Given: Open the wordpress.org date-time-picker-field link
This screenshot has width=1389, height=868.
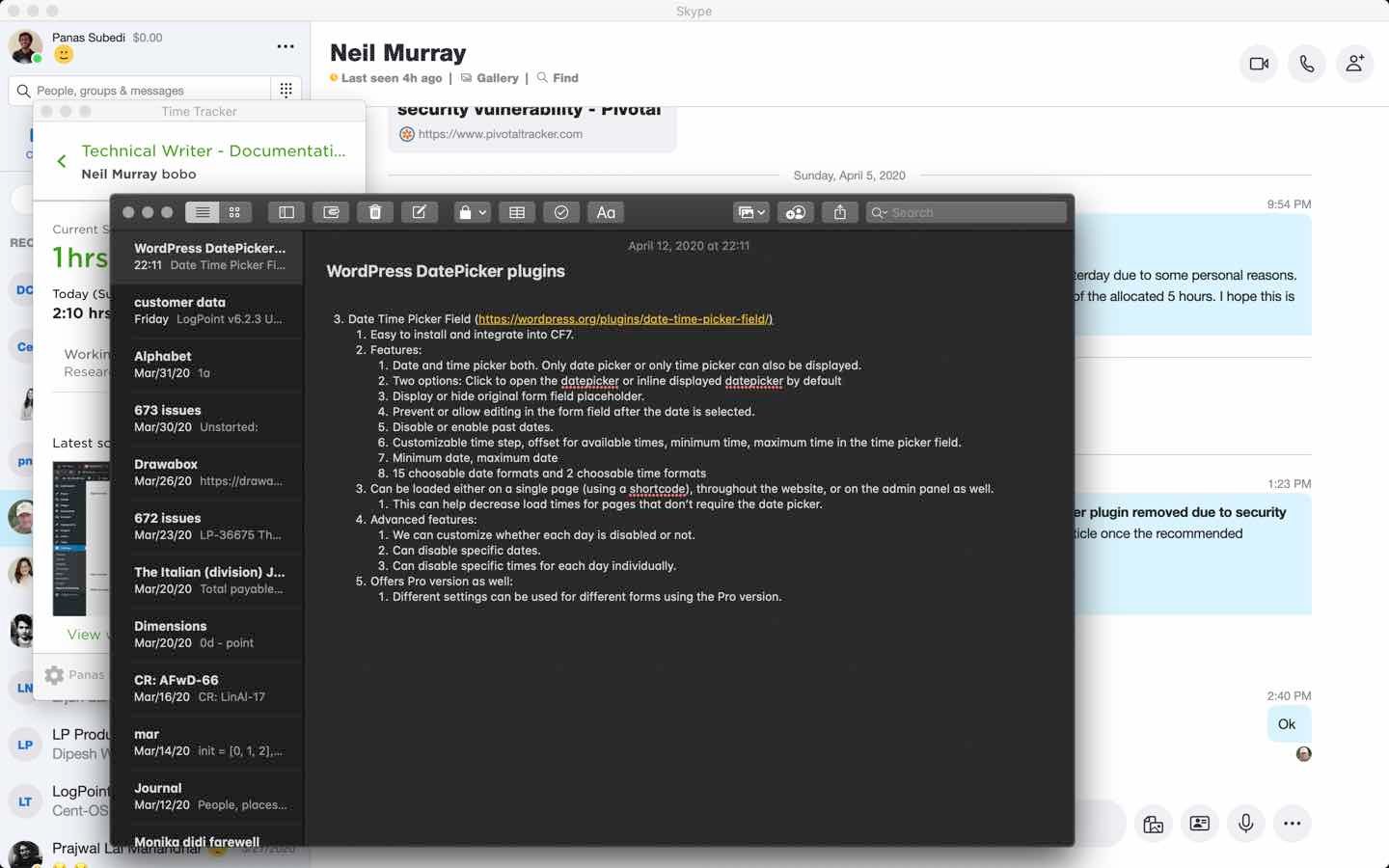Looking at the screenshot, I should click(x=625, y=319).
